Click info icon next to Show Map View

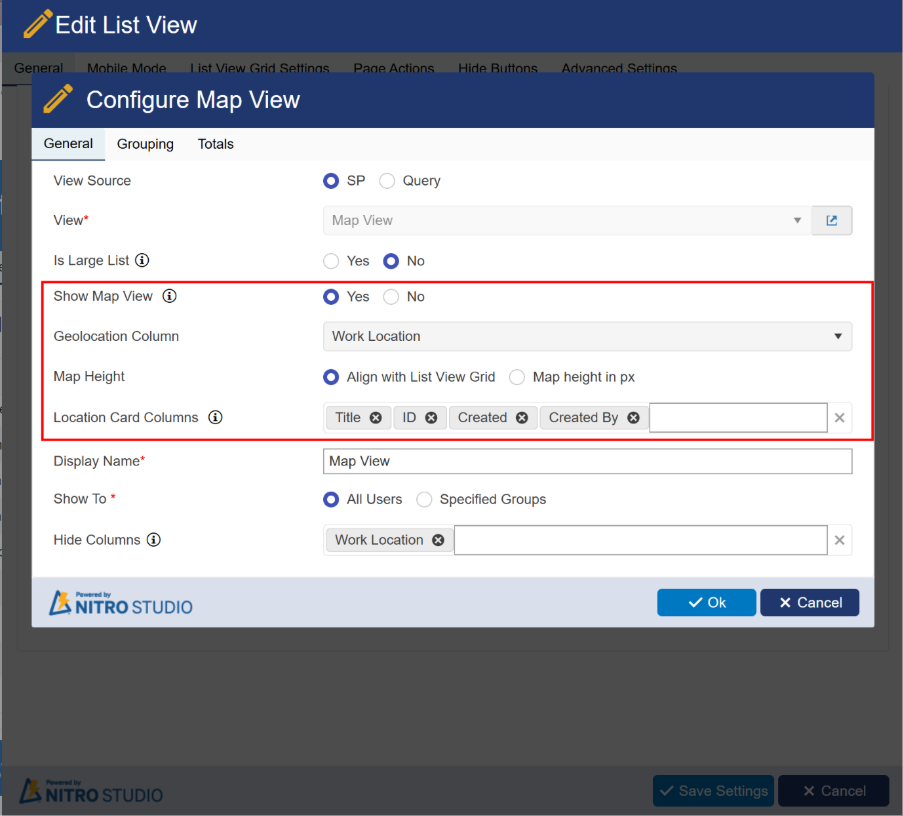tap(169, 297)
